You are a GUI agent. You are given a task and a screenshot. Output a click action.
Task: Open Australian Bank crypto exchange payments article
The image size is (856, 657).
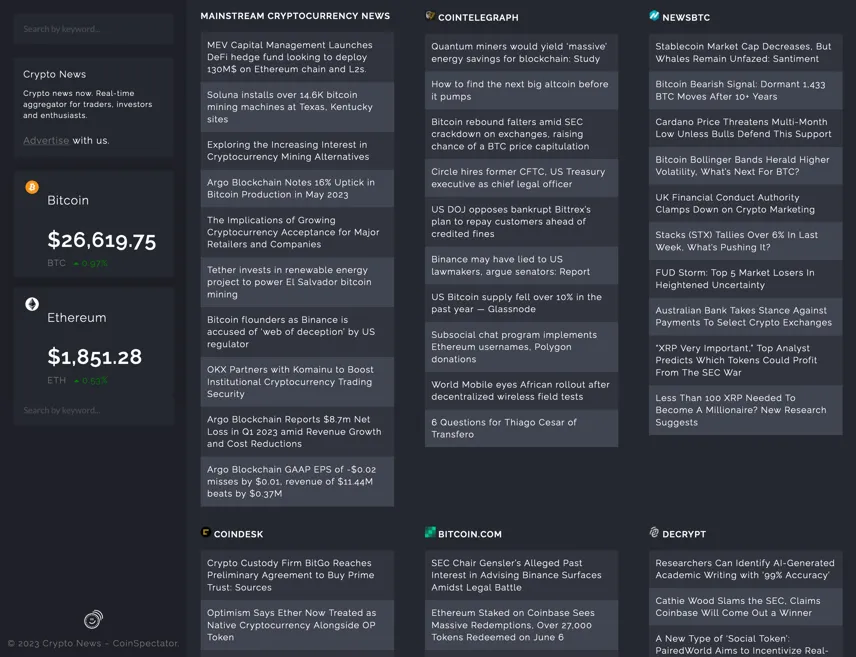(746, 316)
